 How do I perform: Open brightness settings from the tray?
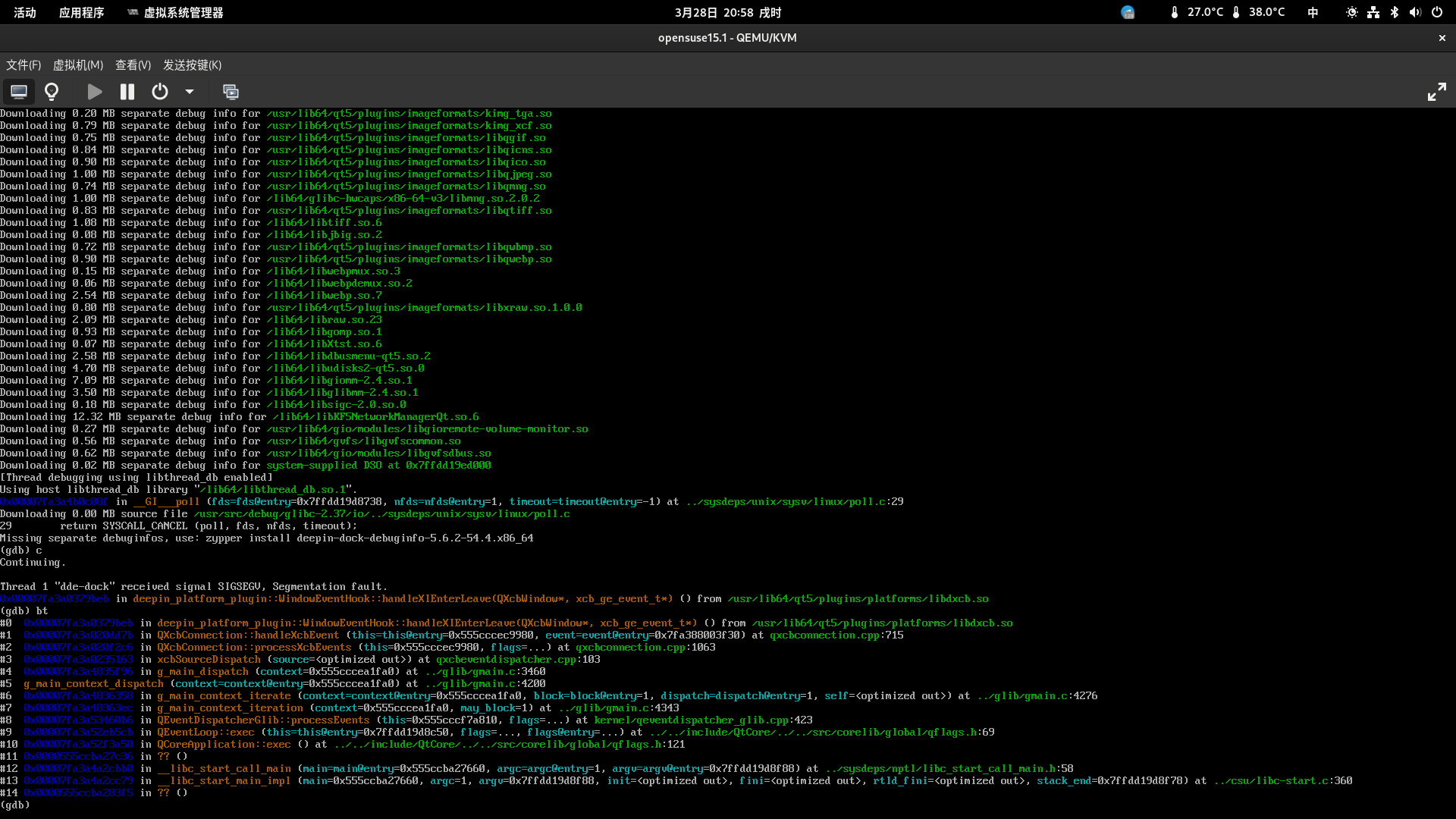1351,12
